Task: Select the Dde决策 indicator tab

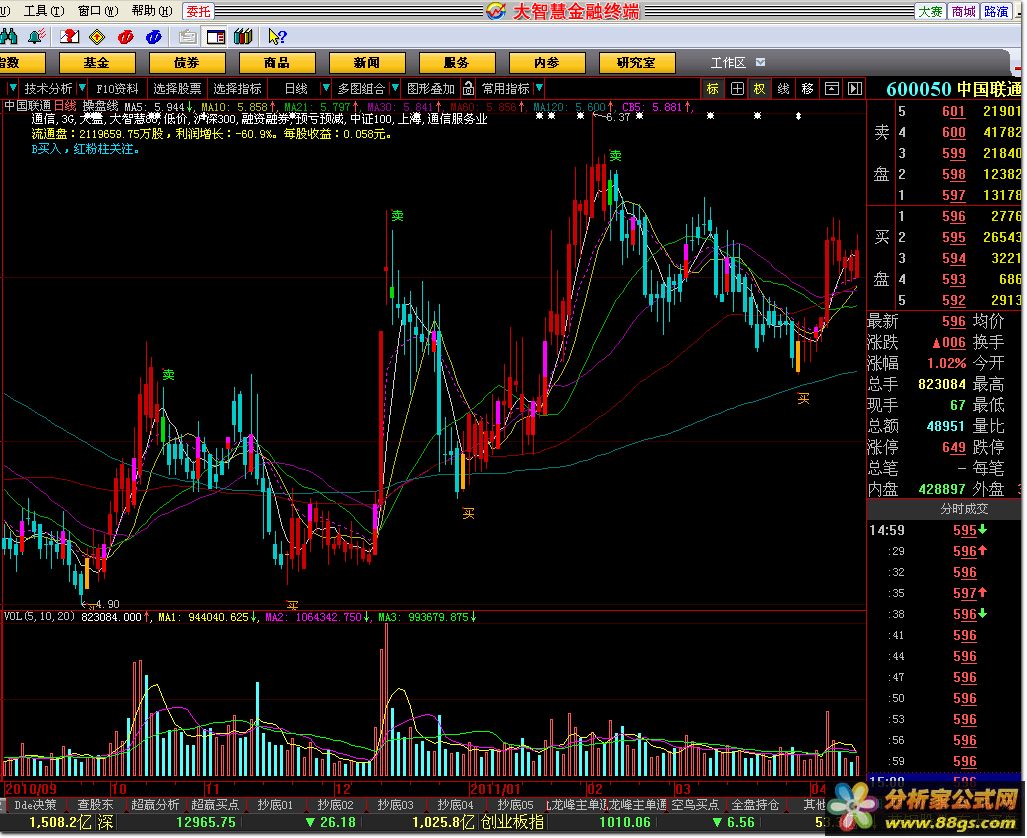Action: pyautogui.click(x=36, y=805)
